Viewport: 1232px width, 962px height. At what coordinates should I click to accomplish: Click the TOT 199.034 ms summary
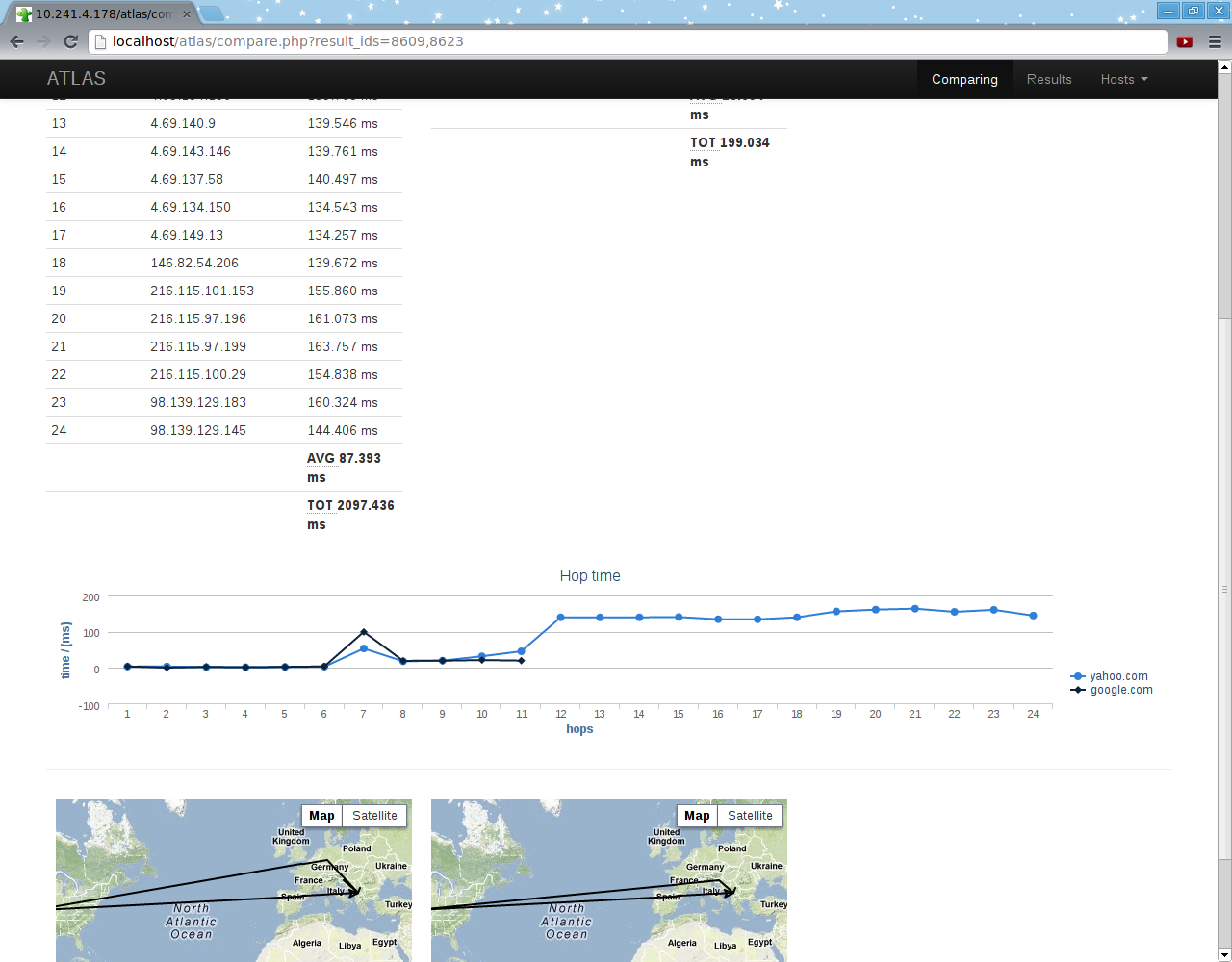[x=730, y=152]
